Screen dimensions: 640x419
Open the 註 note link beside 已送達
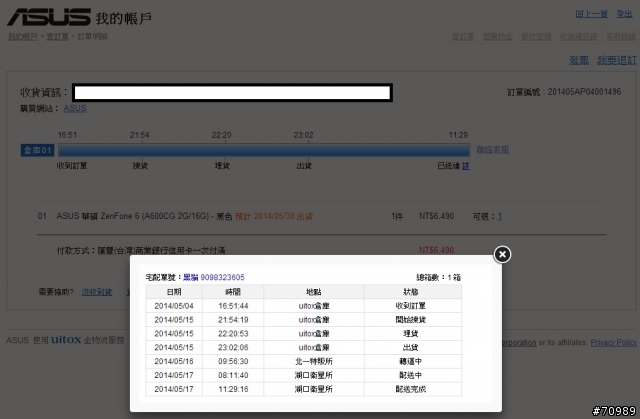coord(466,166)
